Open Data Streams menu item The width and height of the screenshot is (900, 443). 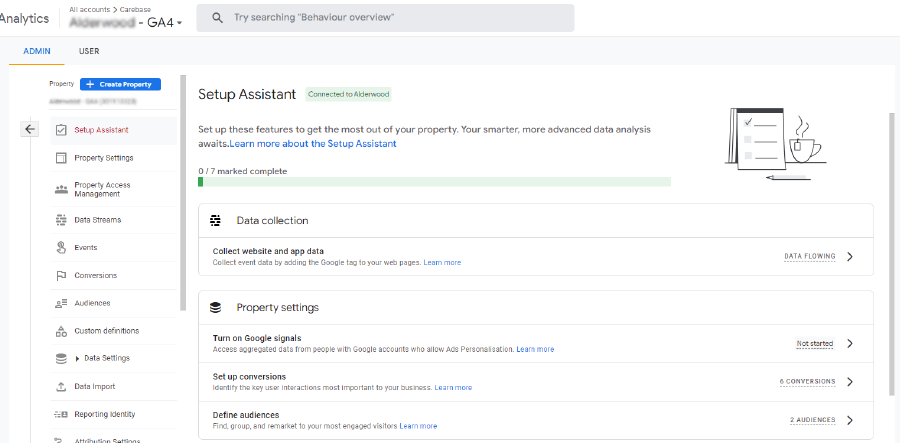pyautogui.click(x=114, y=220)
